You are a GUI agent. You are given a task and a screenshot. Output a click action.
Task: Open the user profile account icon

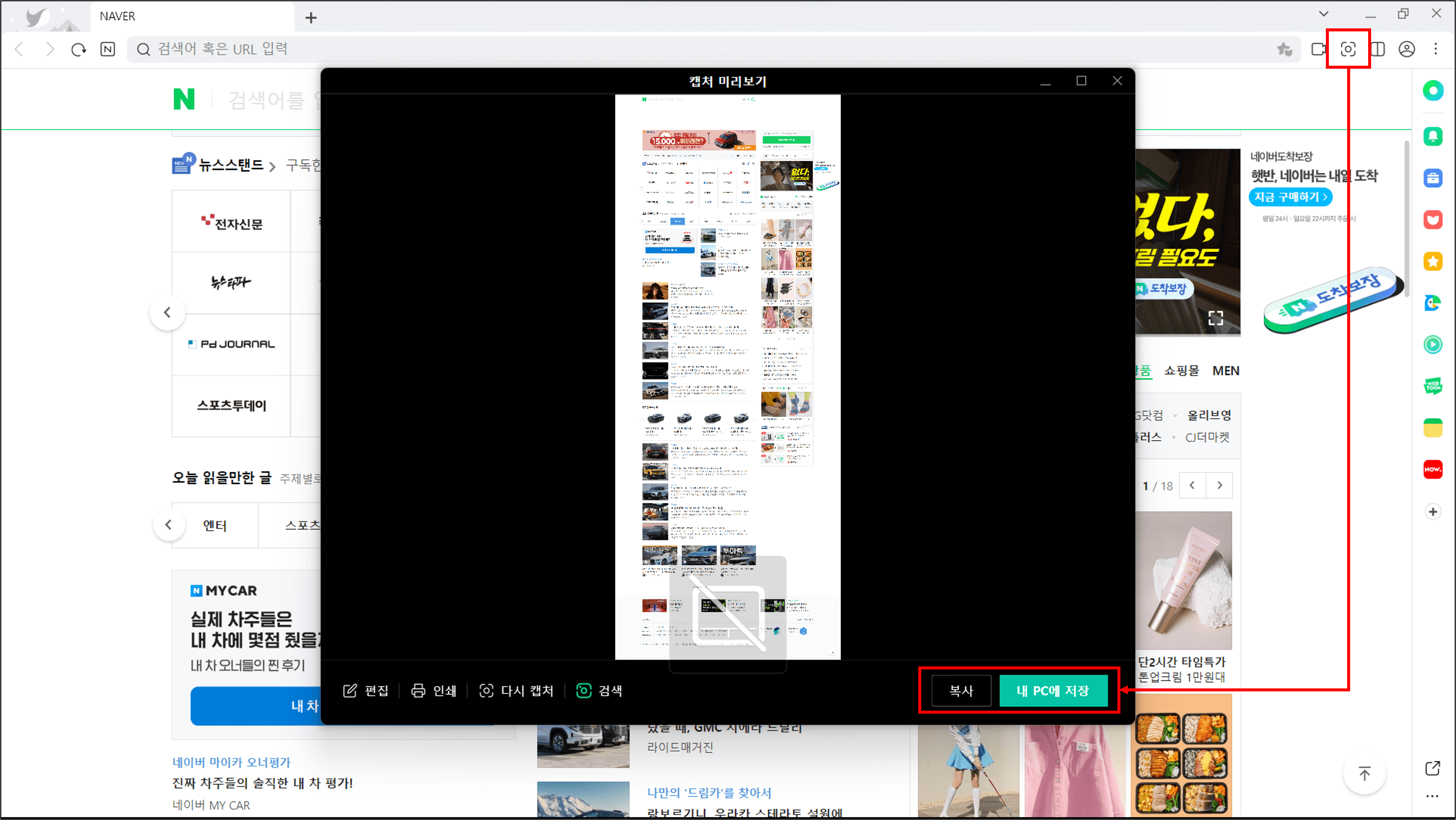[x=1407, y=49]
